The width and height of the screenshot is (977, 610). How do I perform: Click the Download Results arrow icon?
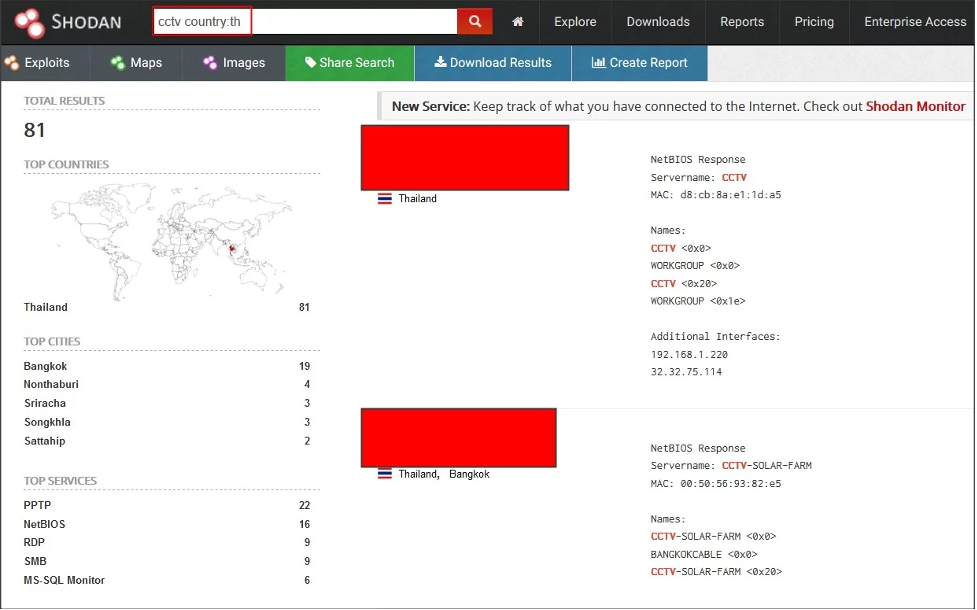coord(441,62)
